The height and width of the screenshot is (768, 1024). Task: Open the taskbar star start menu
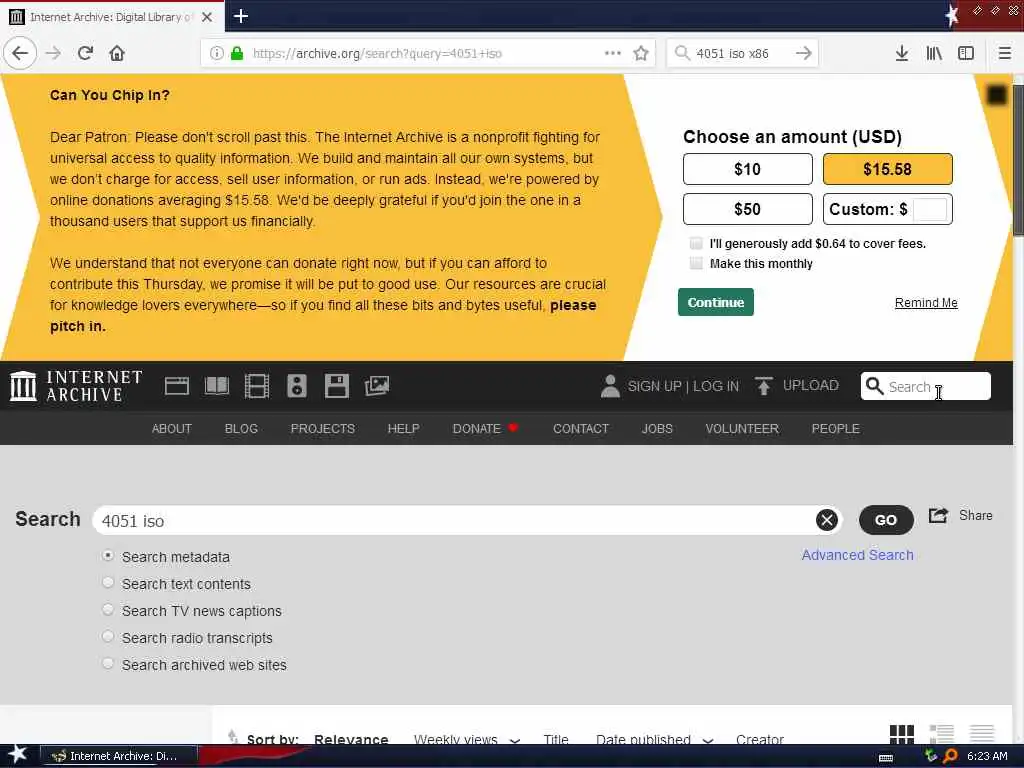point(17,755)
